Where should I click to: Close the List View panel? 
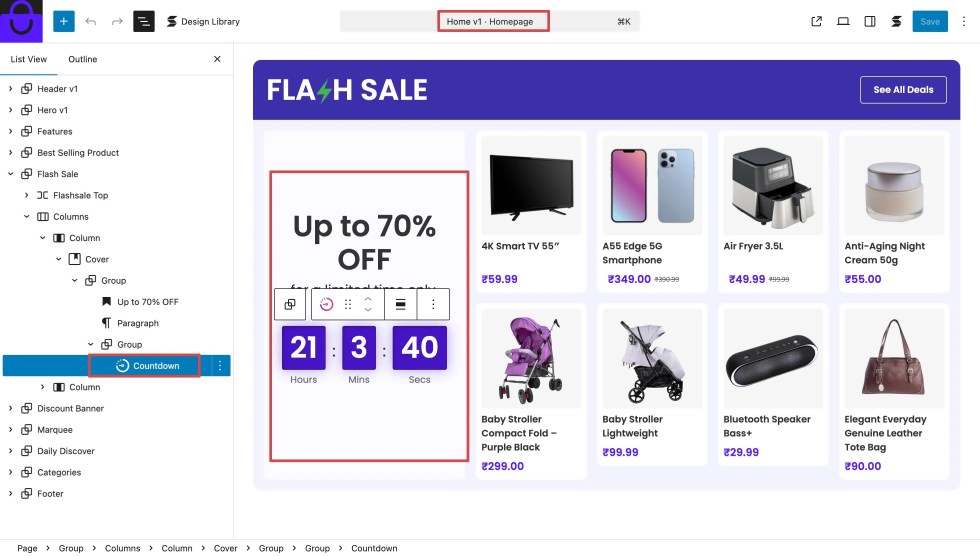pyautogui.click(x=217, y=59)
